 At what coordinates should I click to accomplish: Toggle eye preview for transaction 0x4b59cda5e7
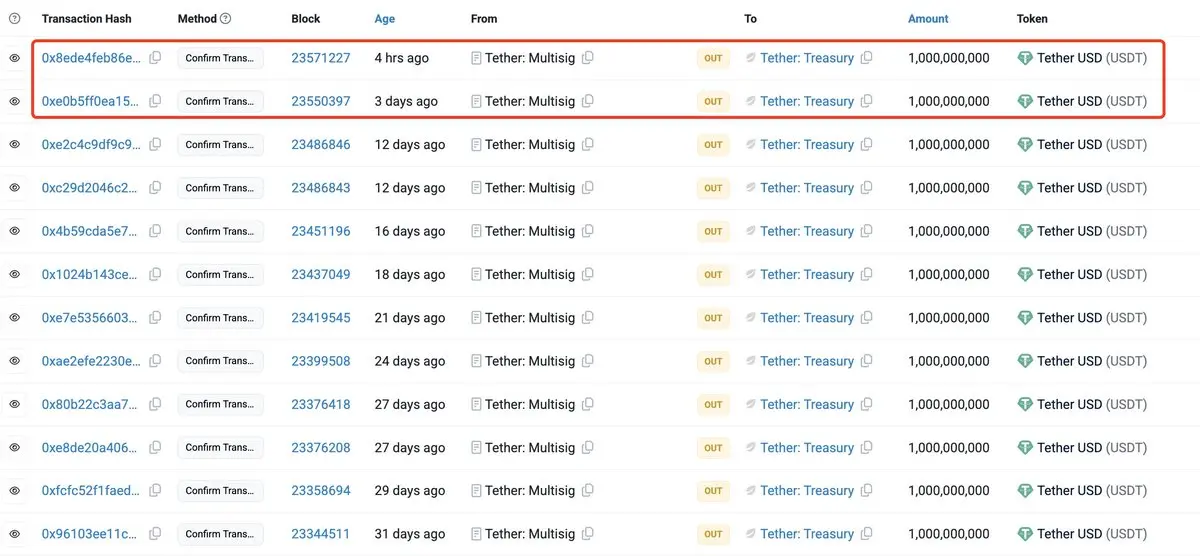15,231
